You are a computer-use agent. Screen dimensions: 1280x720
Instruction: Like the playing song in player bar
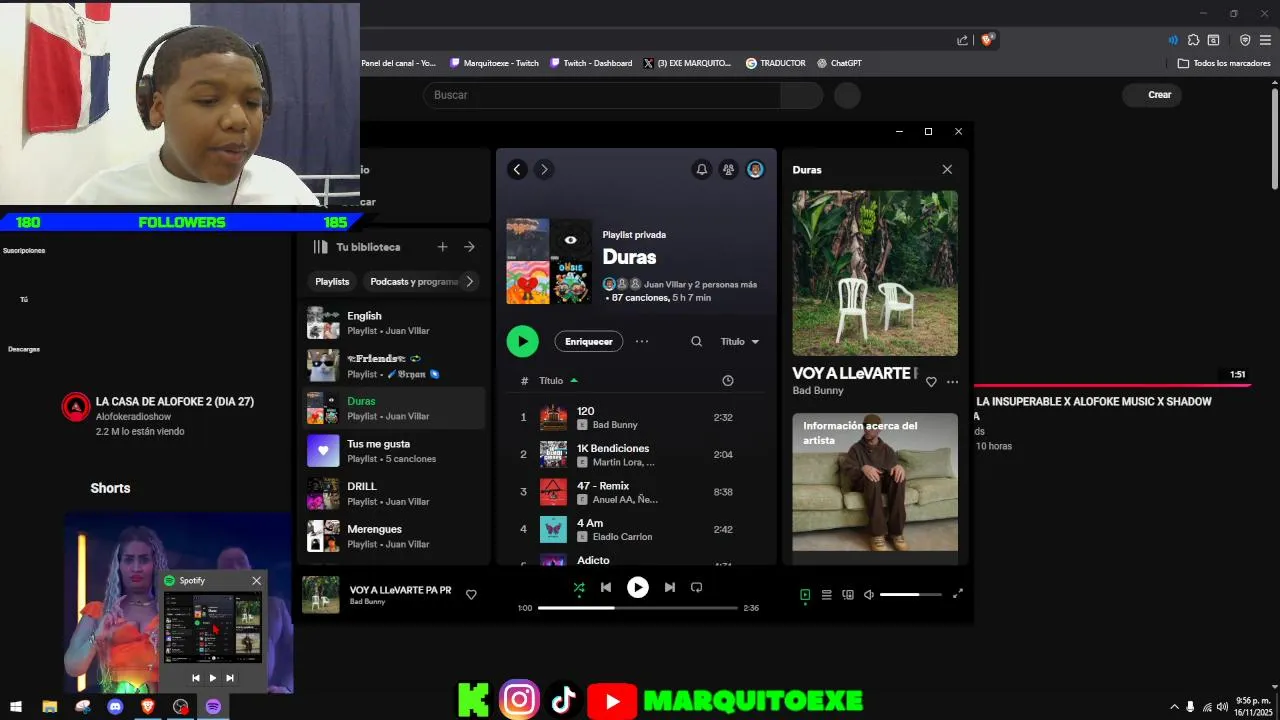[x=471, y=595]
